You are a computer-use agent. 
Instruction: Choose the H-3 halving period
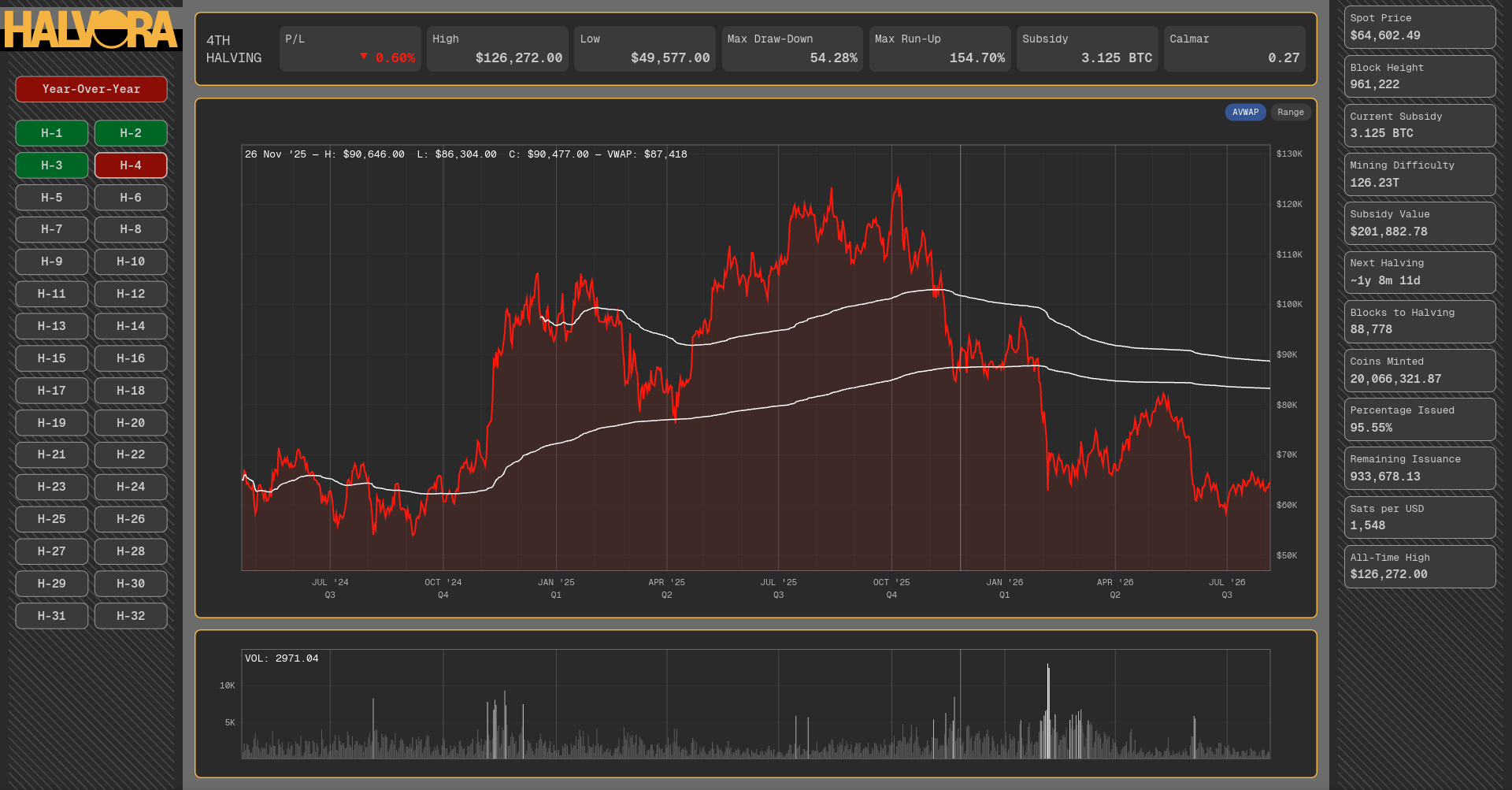52,165
